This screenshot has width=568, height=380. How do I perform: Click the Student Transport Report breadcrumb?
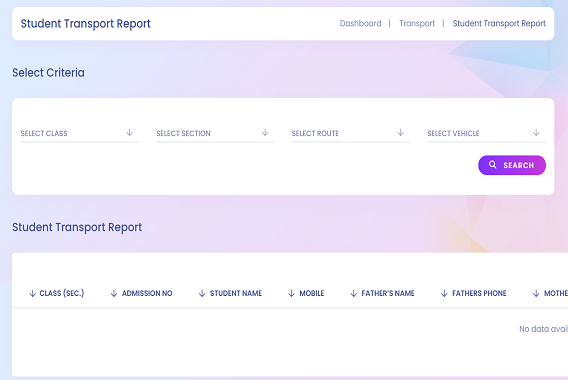(499, 24)
